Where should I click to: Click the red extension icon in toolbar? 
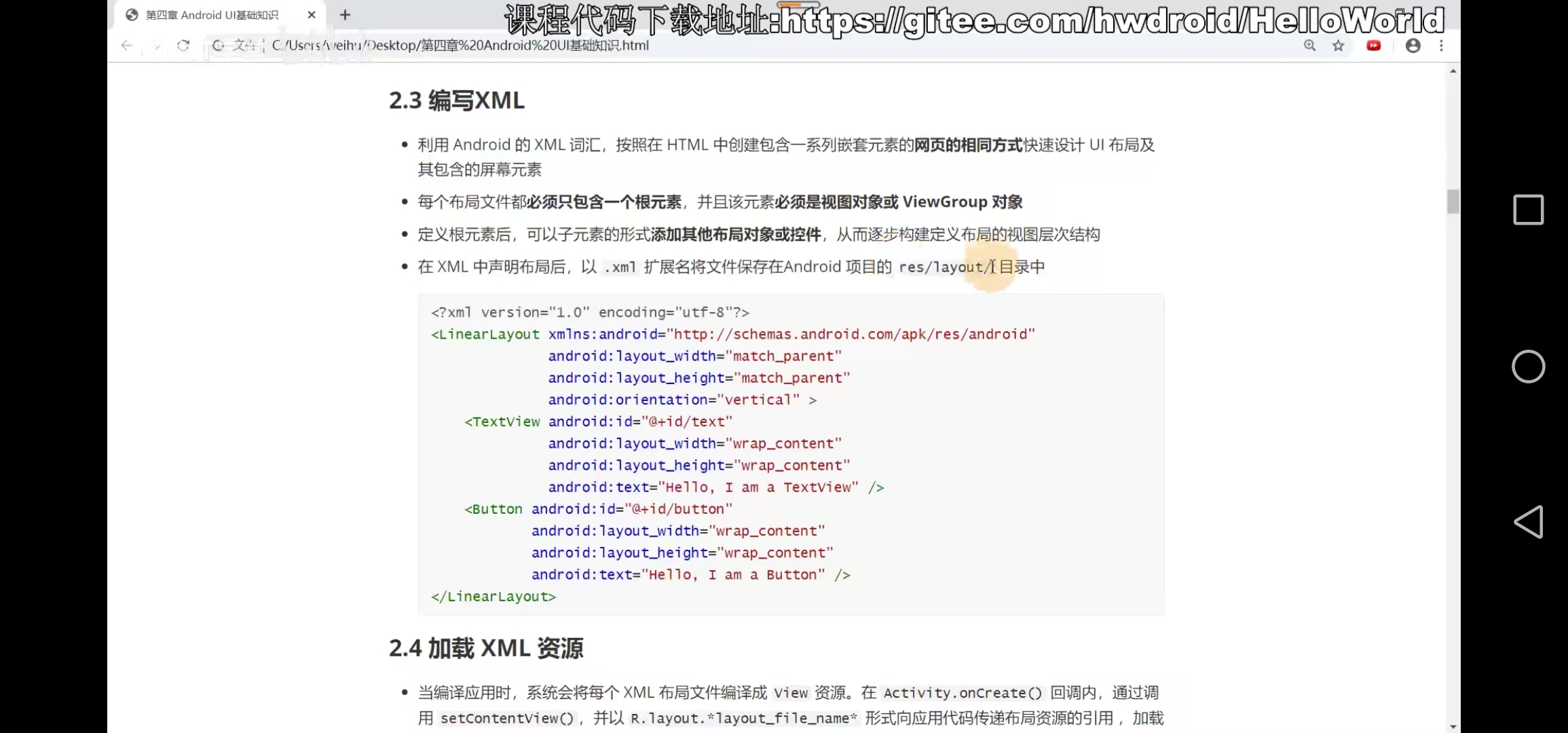1374,45
